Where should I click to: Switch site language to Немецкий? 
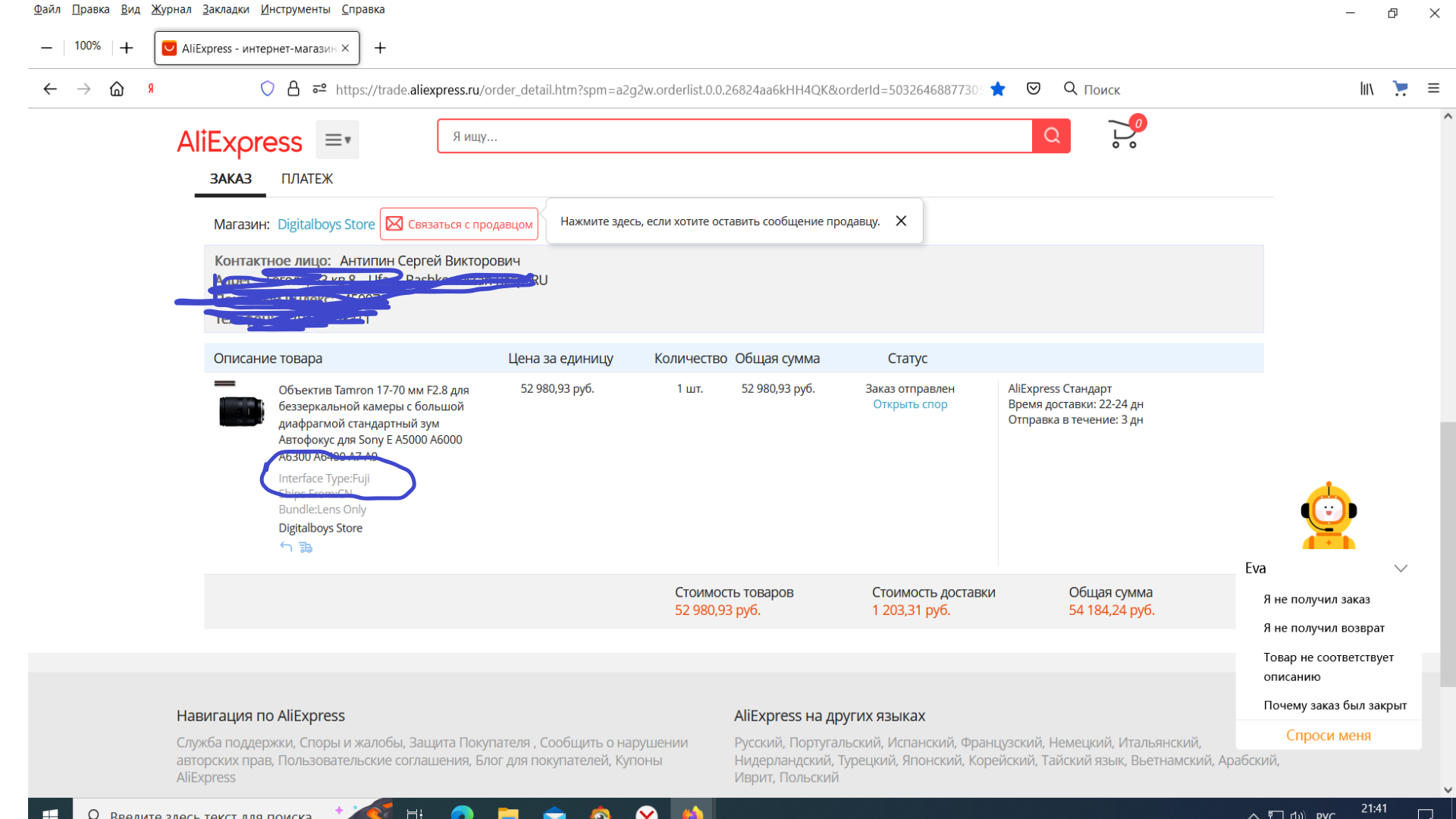pyautogui.click(x=1081, y=742)
